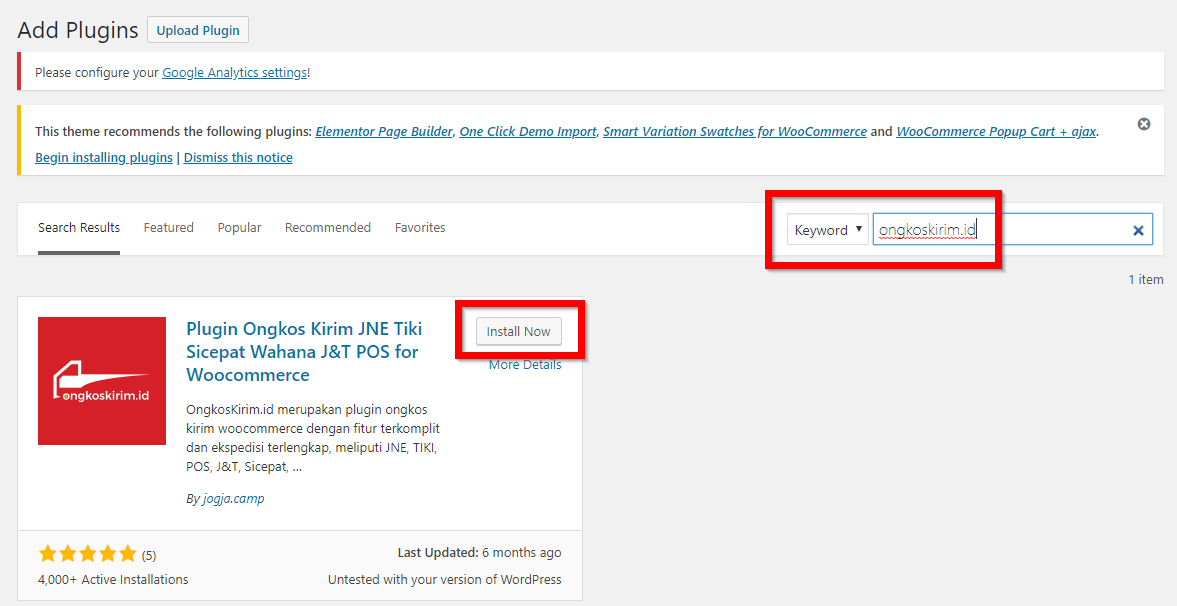The height and width of the screenshot is (606, 1177).
Task: Dismiss the theme notice with circled X icon
Action: click(1143, 124)
